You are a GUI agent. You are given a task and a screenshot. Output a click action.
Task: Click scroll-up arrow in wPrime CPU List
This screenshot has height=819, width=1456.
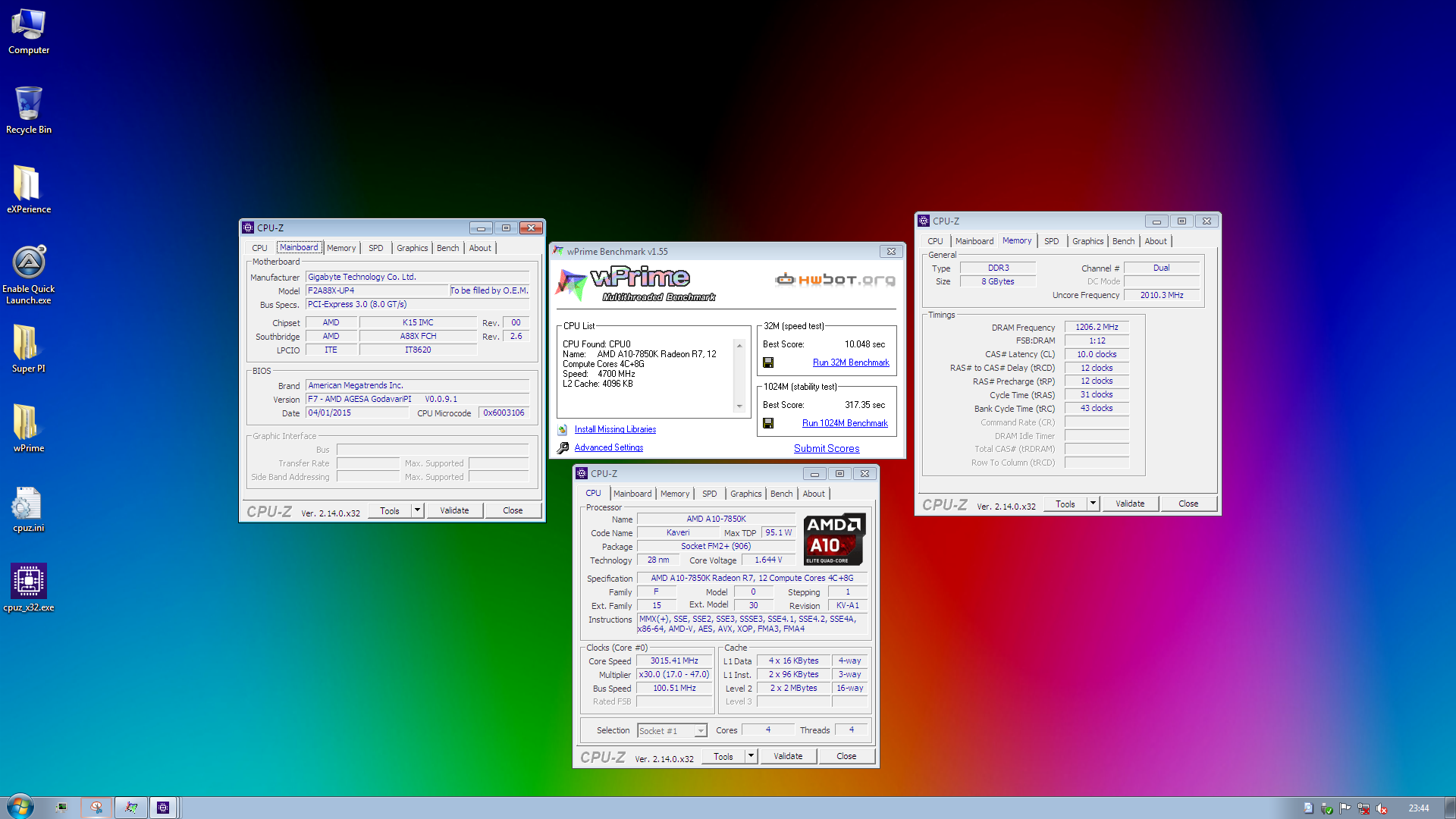click(739, 346)
